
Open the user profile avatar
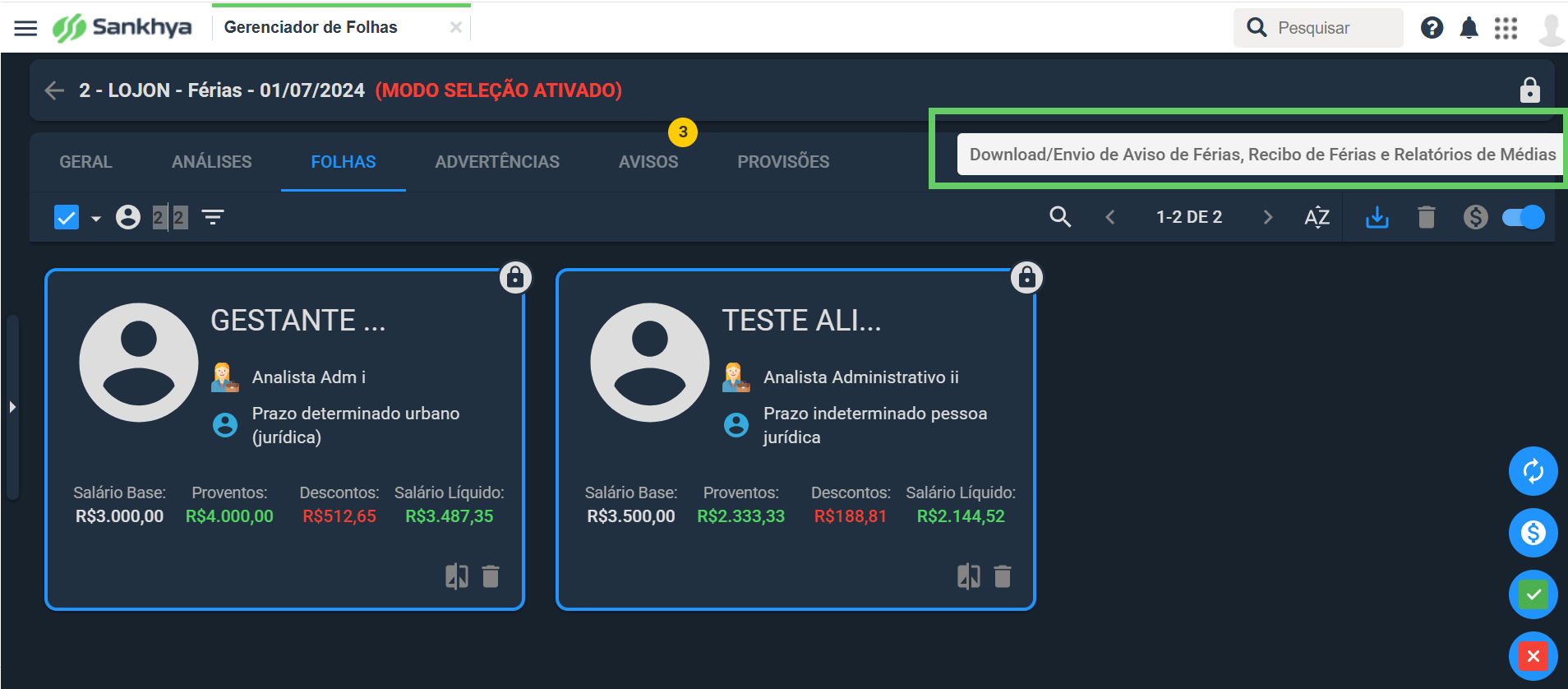(x=1551, y=30)
